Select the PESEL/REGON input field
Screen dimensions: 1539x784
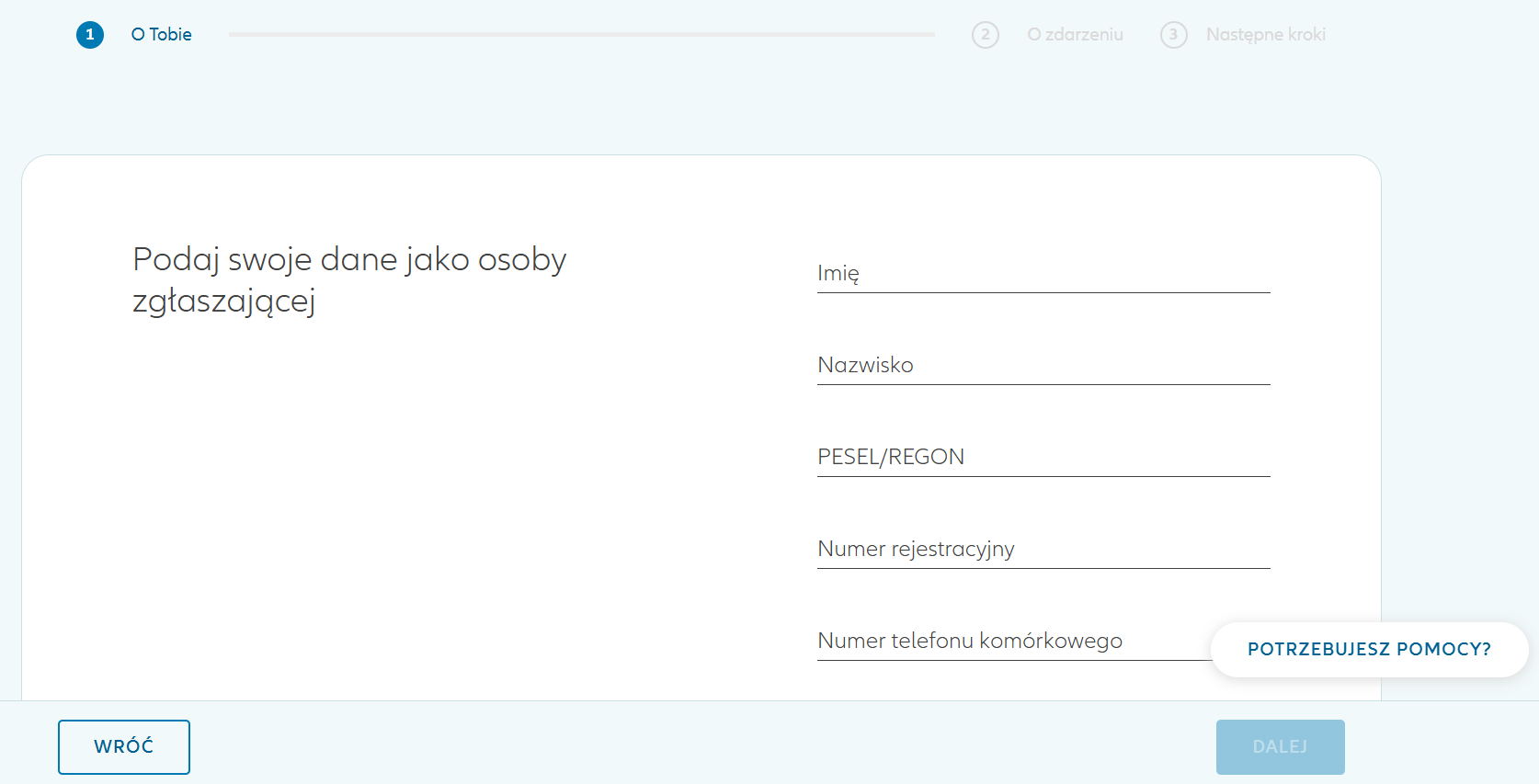pyautogui.click(x=1043, y=457)
